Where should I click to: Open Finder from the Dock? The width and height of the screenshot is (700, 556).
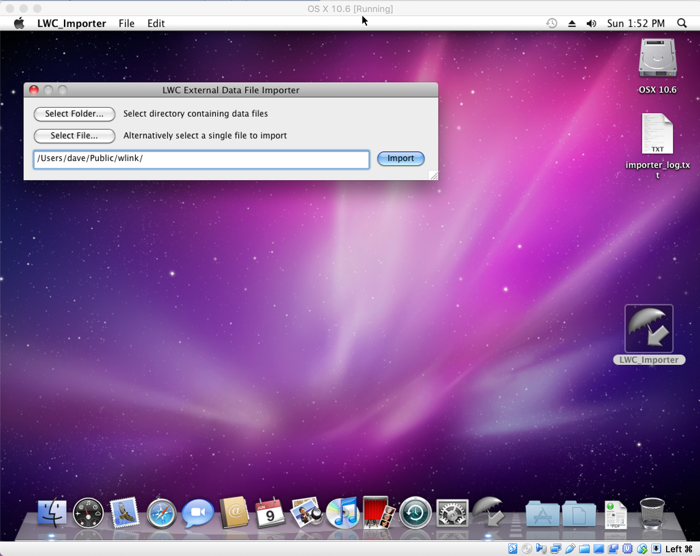(x=52, y=513)
